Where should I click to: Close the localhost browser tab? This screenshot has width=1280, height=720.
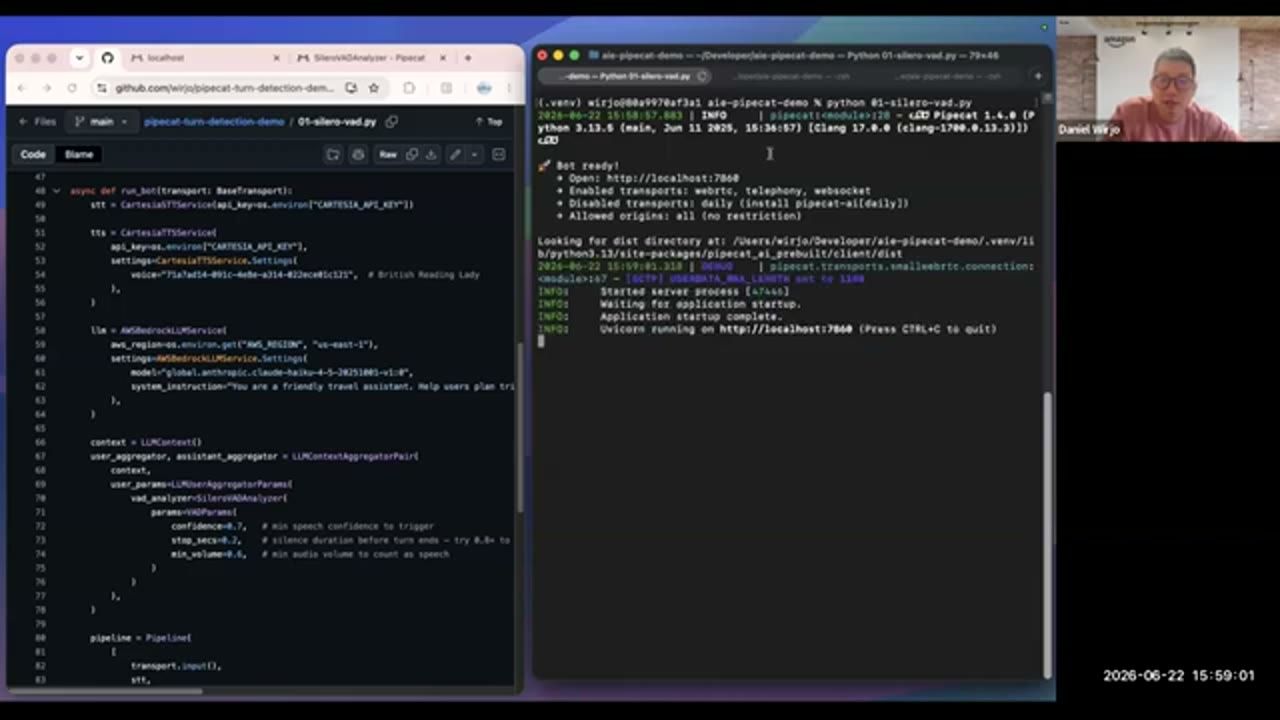(277, 58)
